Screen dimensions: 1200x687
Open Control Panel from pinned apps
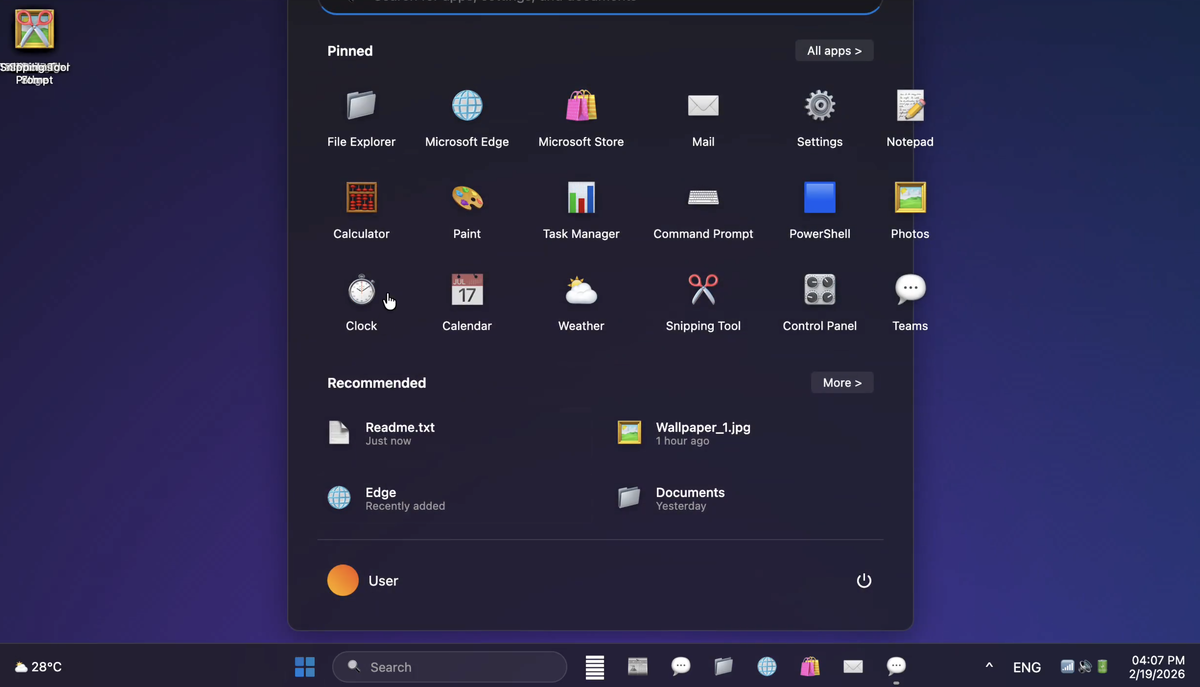pyautogui.click(x=820, y=302)
